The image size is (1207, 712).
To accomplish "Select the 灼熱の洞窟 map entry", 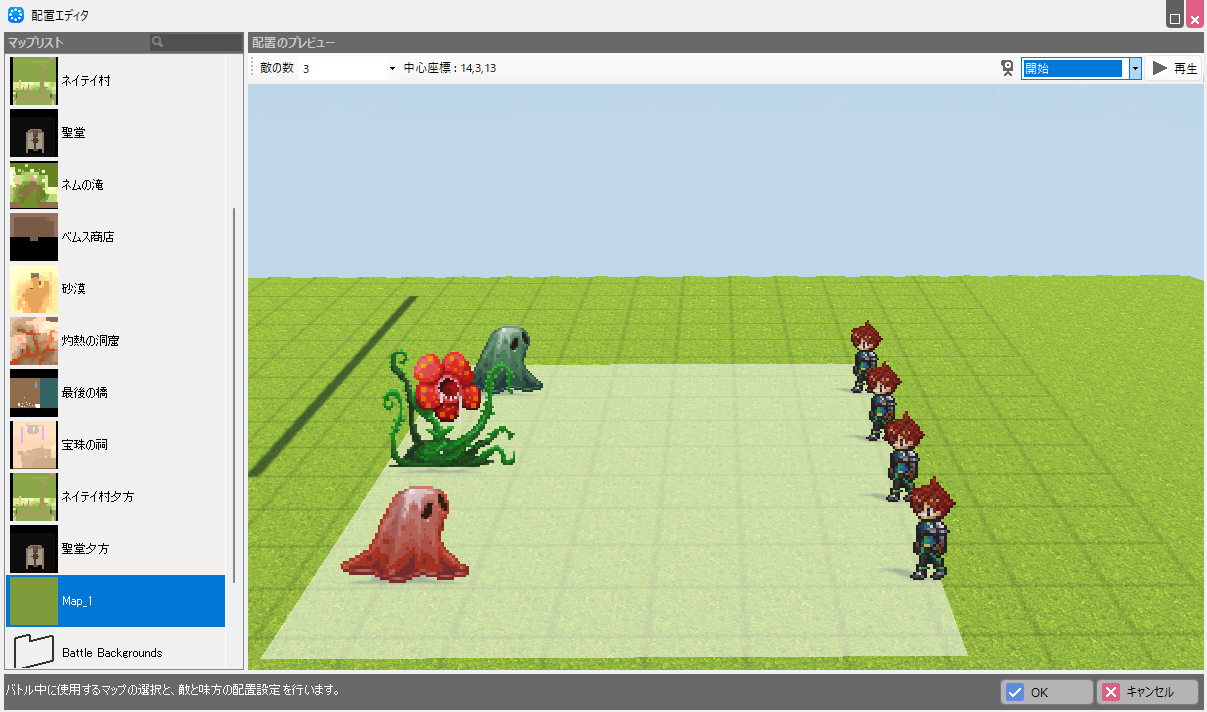I will (x=98, y=341).
